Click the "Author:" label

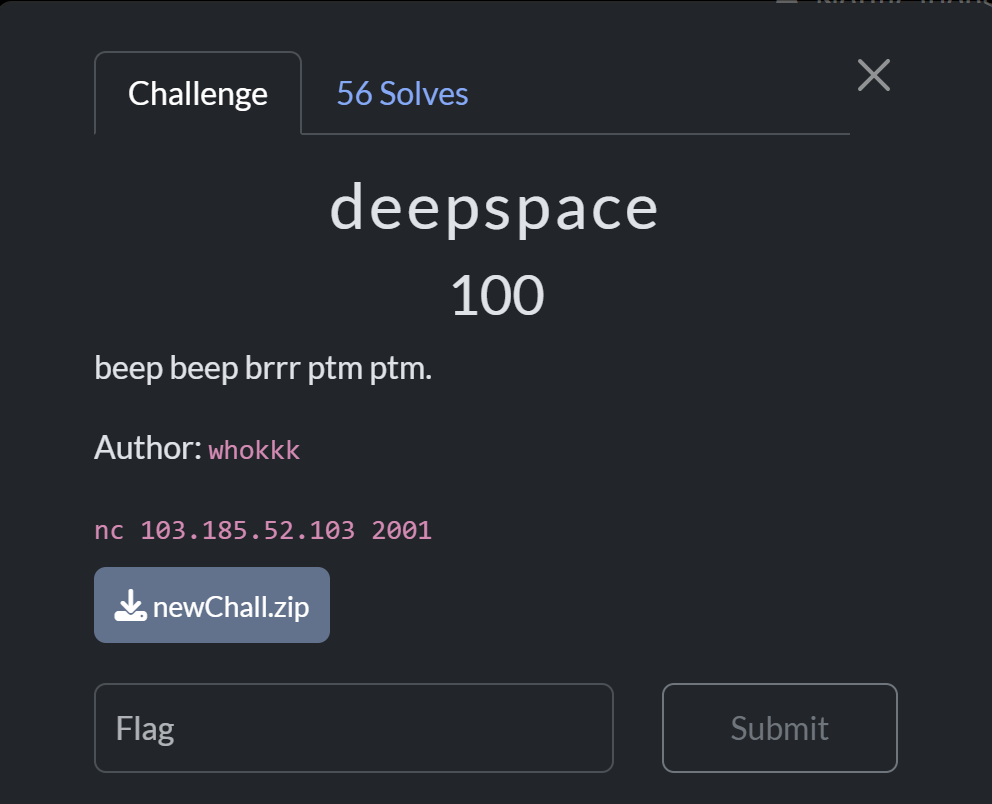coord(148,448)
